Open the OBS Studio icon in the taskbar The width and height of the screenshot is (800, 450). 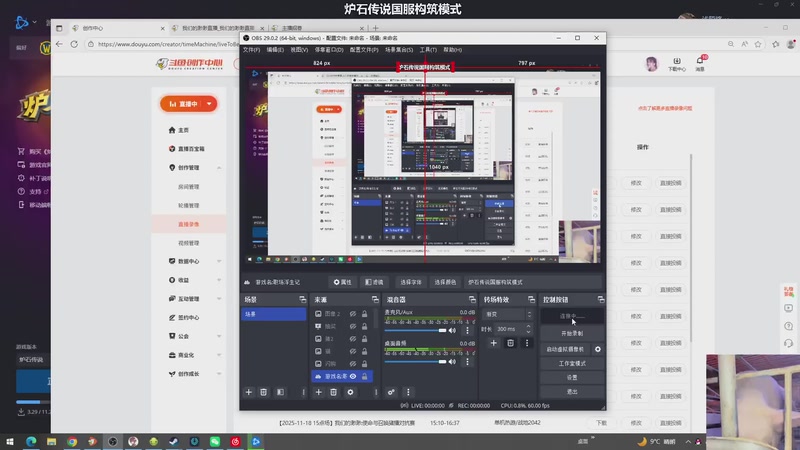click(x=113, y=441)
